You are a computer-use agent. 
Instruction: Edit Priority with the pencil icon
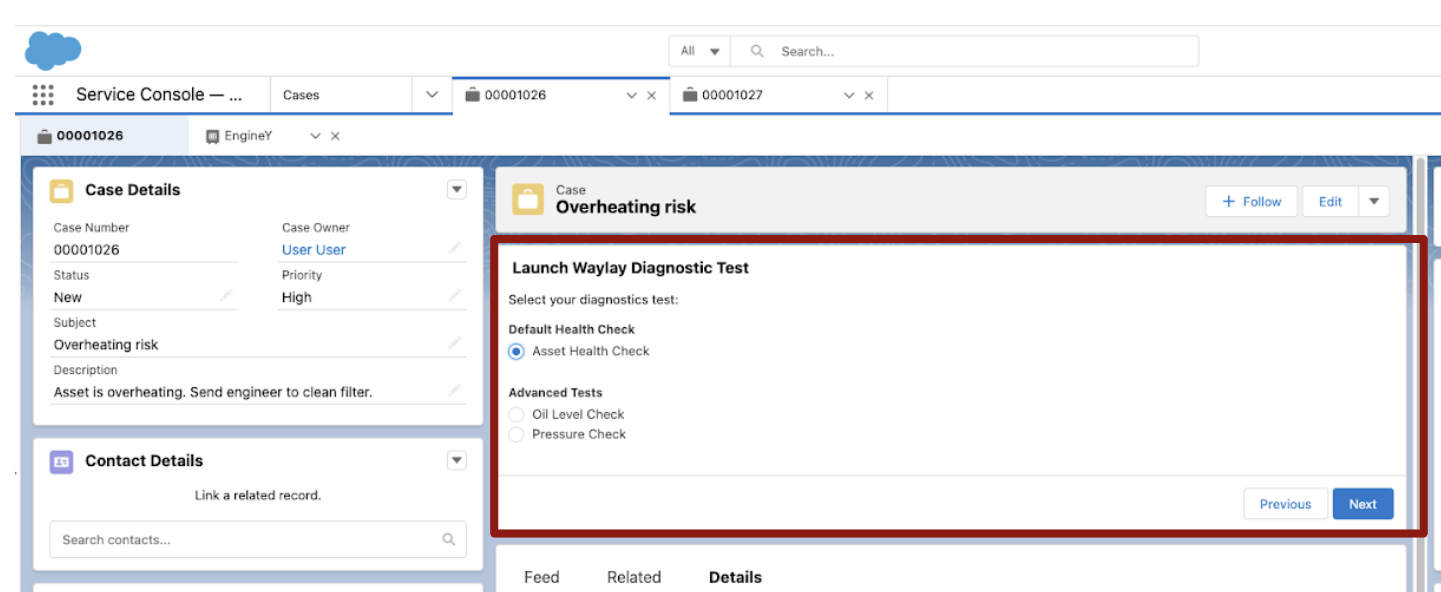[455, 295]
